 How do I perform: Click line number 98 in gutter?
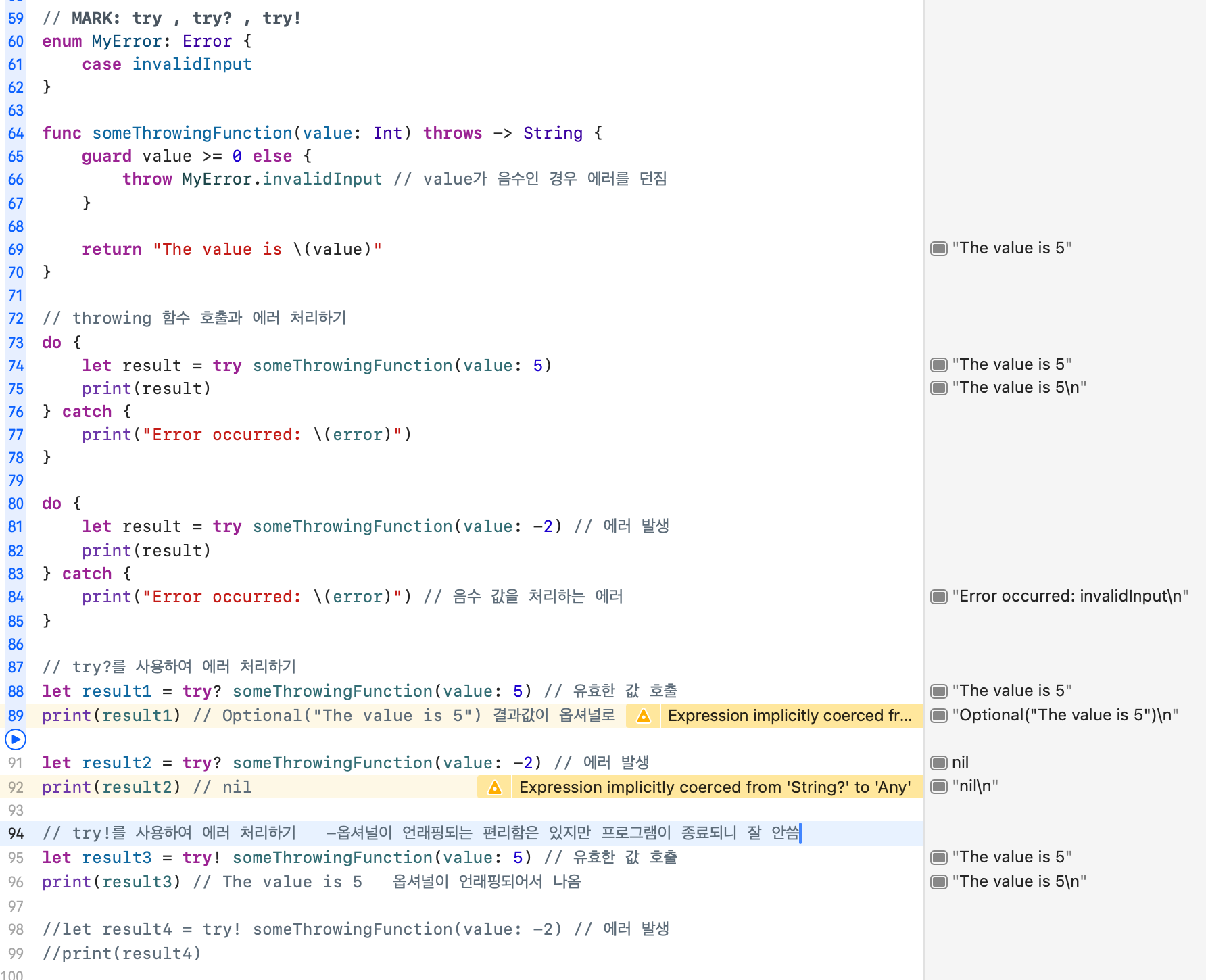[16, 929]
